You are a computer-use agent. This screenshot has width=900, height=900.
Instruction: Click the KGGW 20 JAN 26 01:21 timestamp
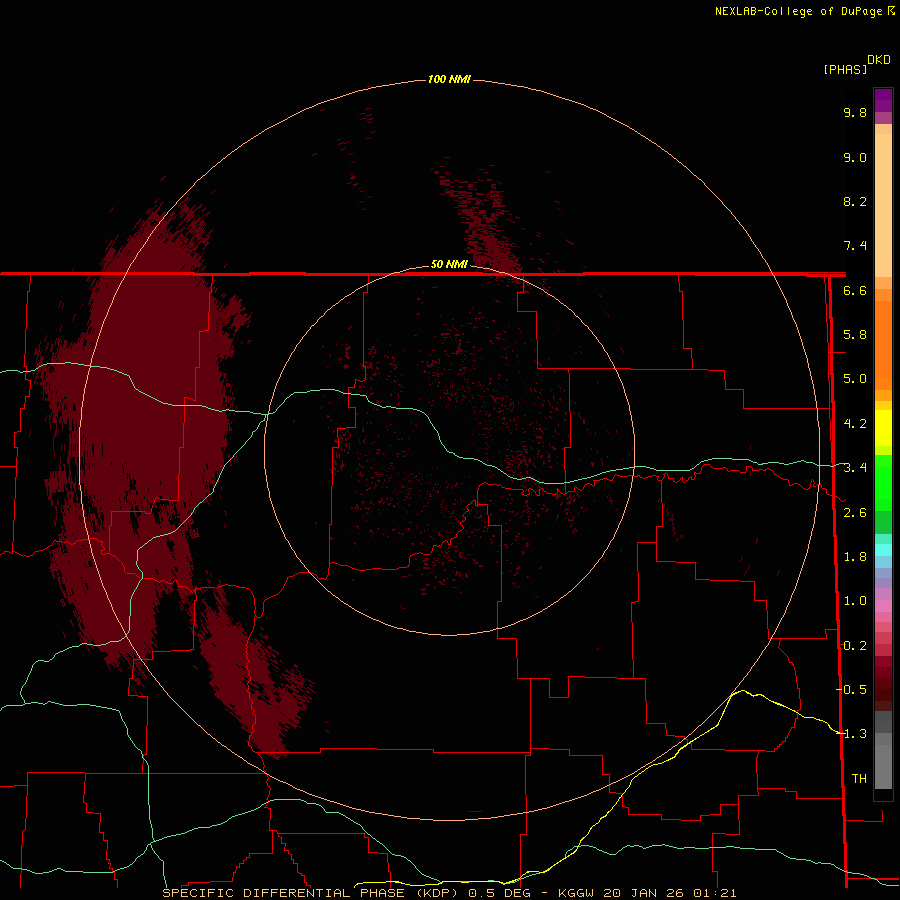point(647,893)
